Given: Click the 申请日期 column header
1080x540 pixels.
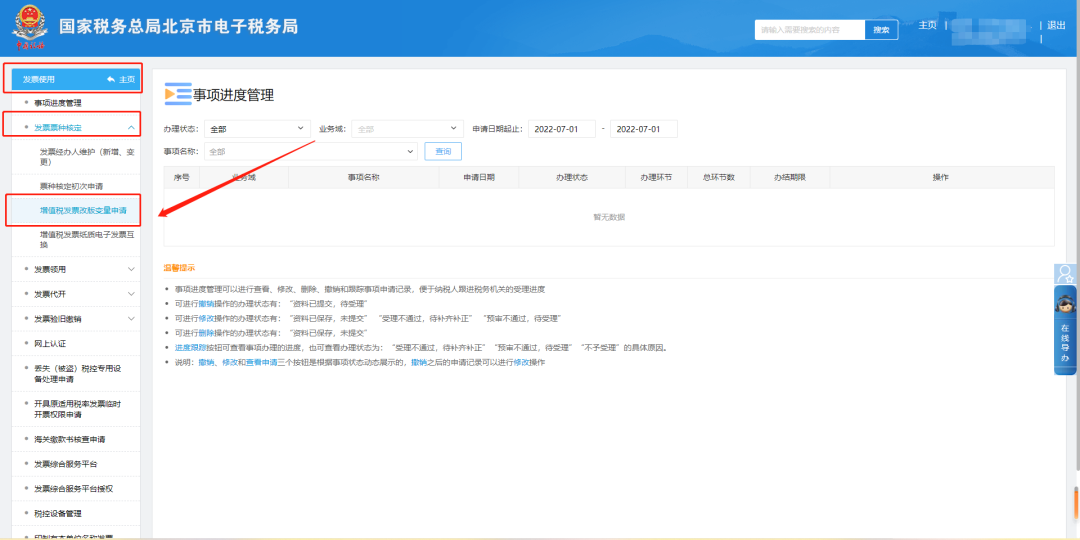Looking at the screenshot, I should [479, 177].
